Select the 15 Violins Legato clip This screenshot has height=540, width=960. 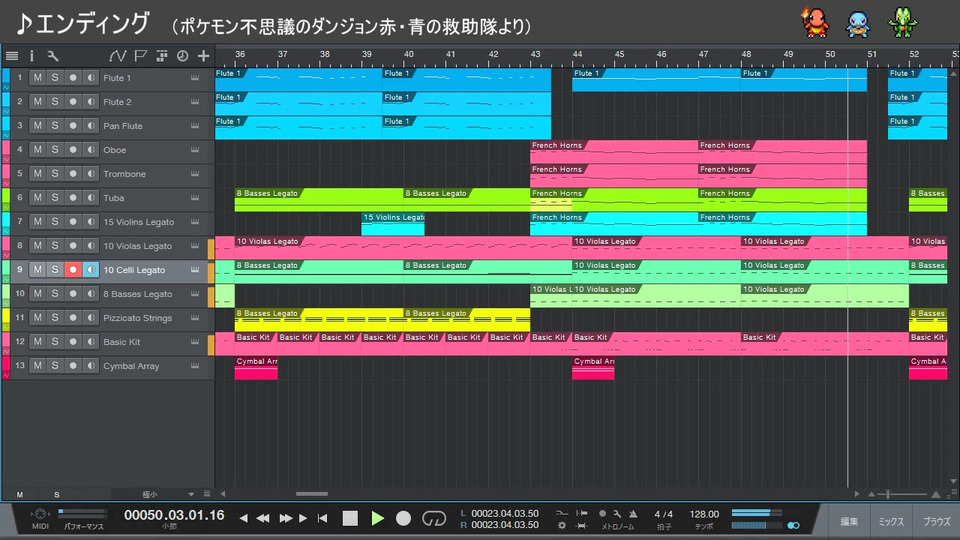(x=392, y=223)
